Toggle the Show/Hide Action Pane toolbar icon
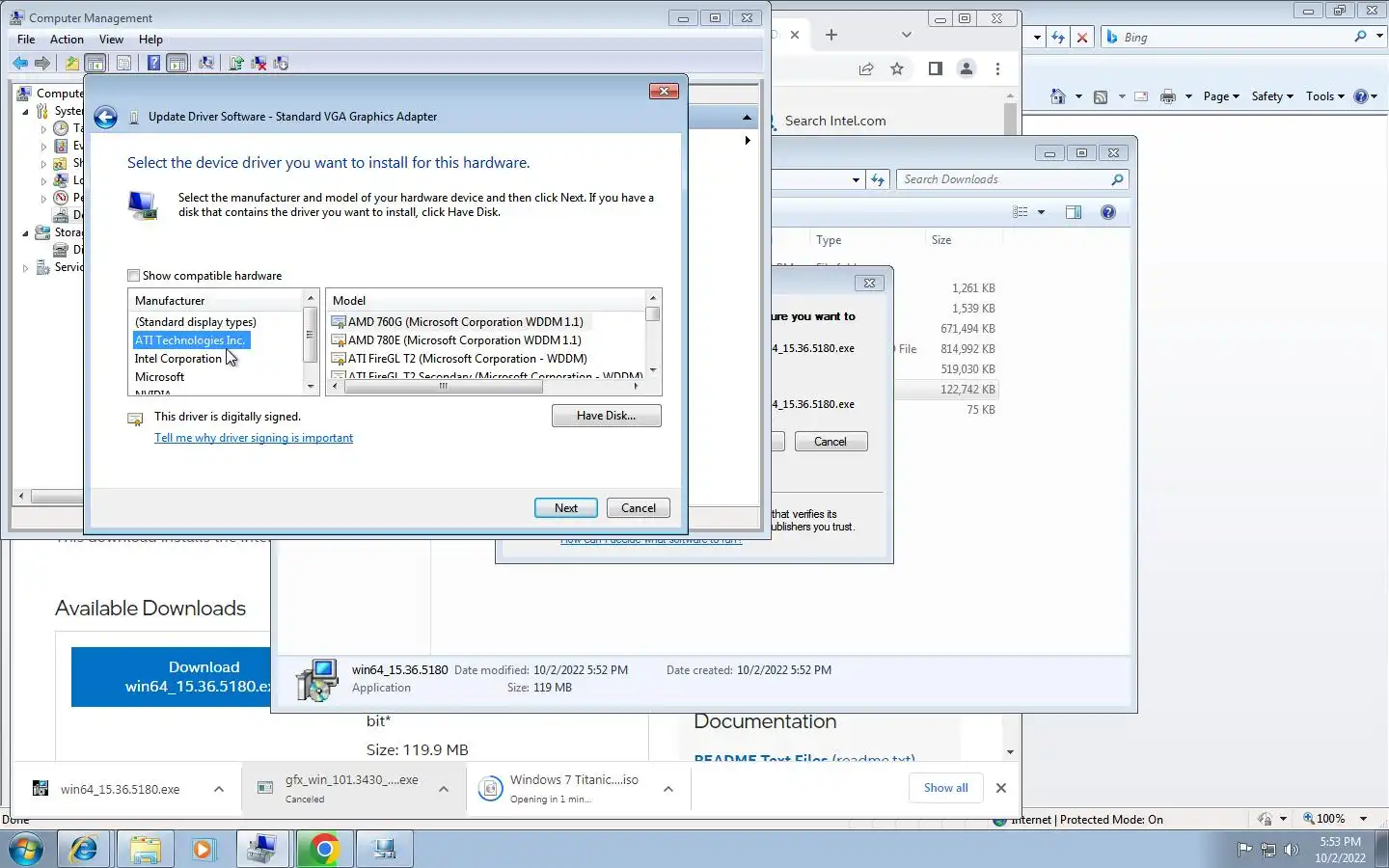This screenshot has width=1389, height=868. click(177, 64)
